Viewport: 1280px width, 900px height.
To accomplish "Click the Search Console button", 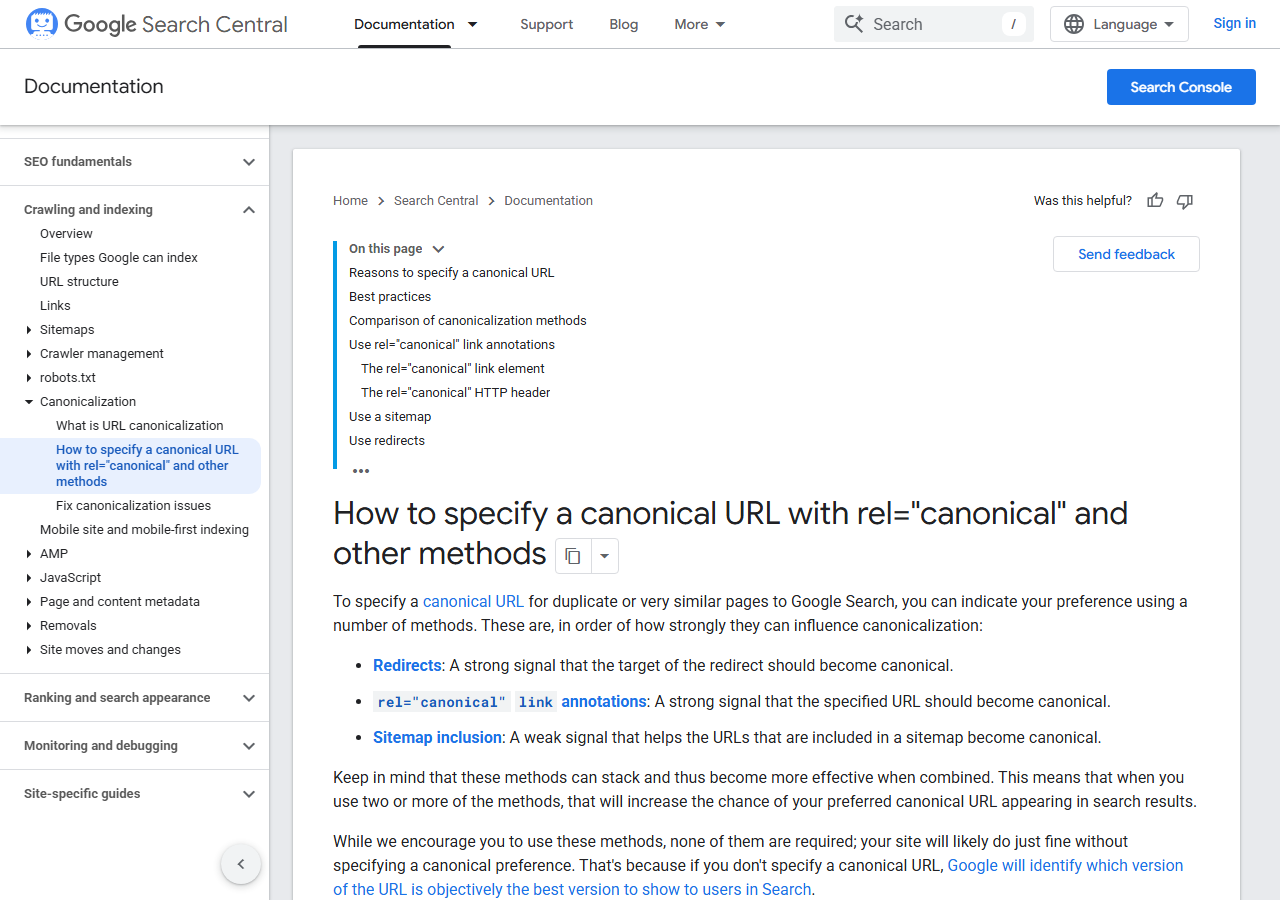I will [1181, 87].
